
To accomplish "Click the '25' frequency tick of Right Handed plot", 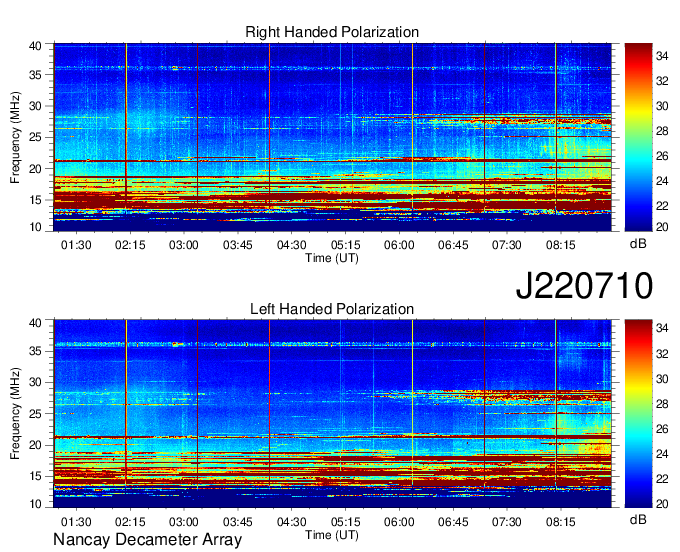I will (x=35, y=138).
